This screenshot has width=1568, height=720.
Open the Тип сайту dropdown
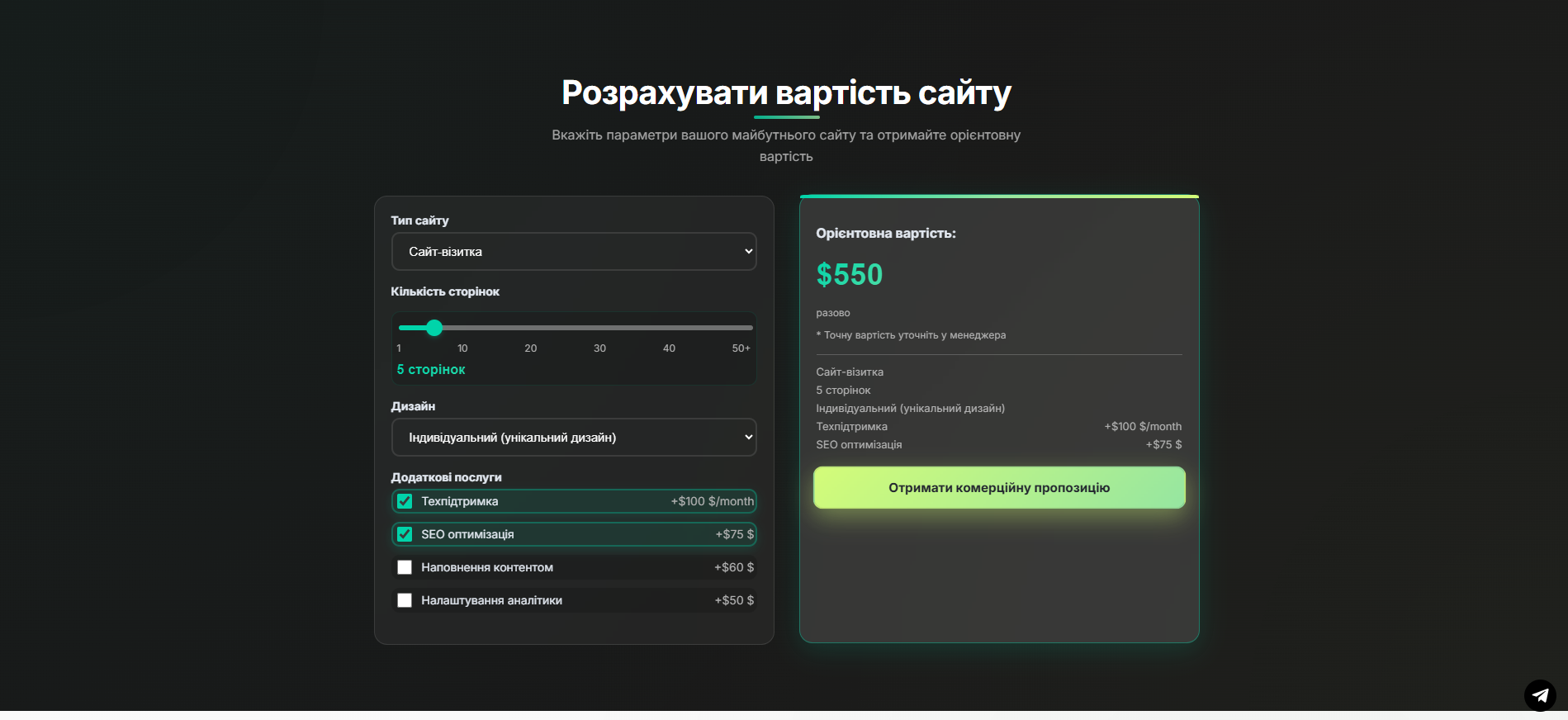tap(574, 252)
